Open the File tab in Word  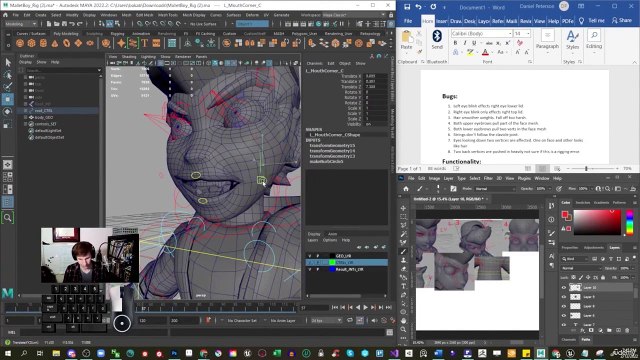[408, 21]
